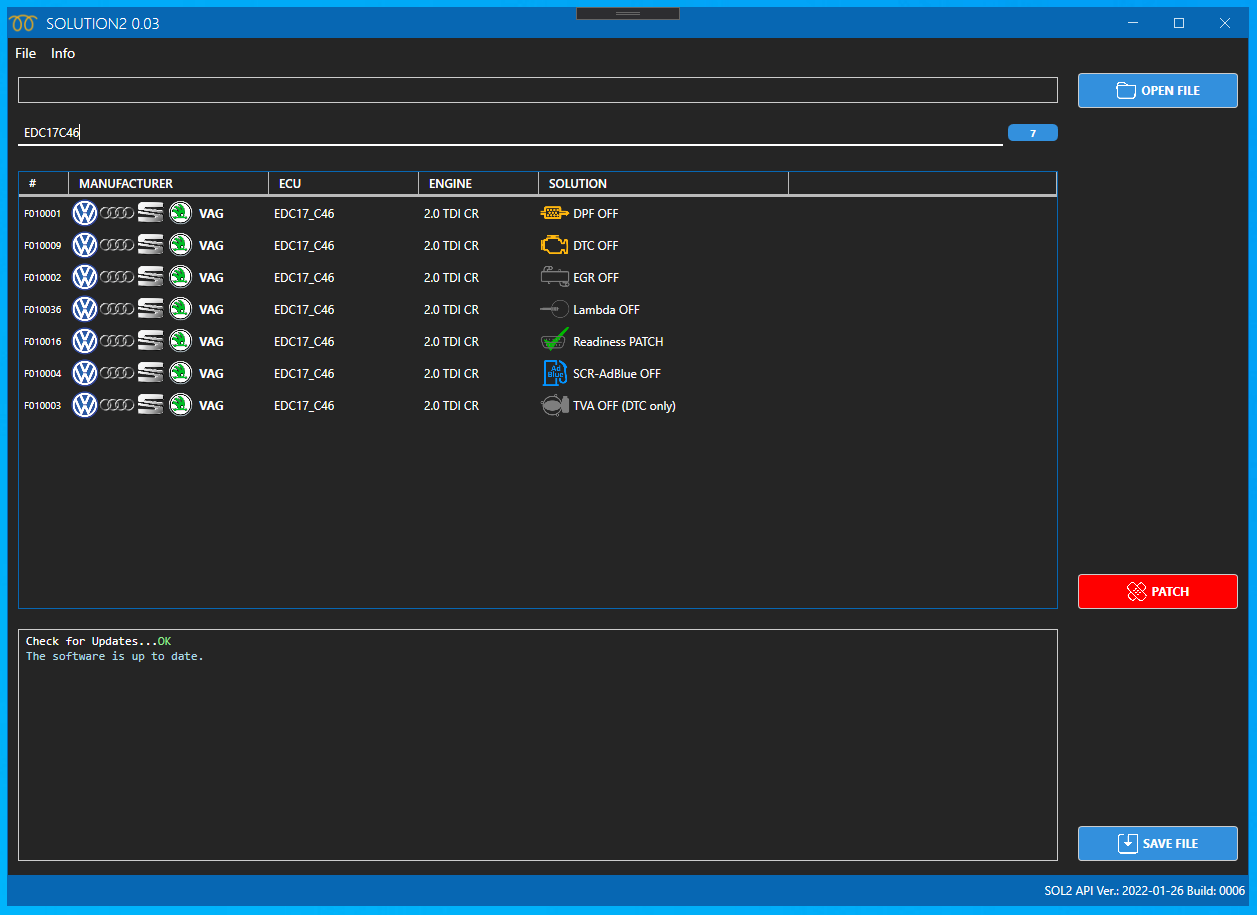Click the # column header

coord(43,183)
